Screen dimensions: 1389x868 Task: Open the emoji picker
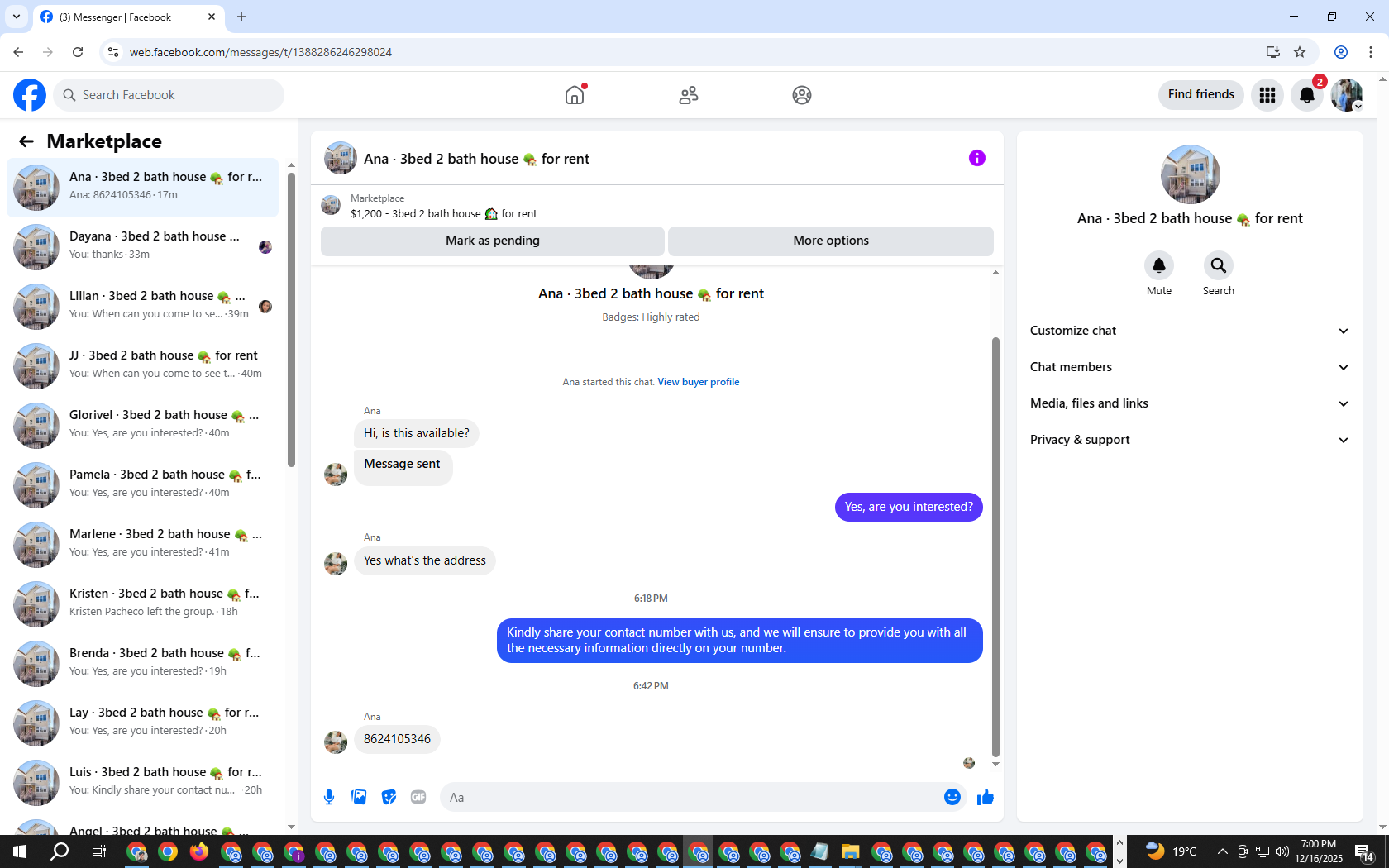952,797
